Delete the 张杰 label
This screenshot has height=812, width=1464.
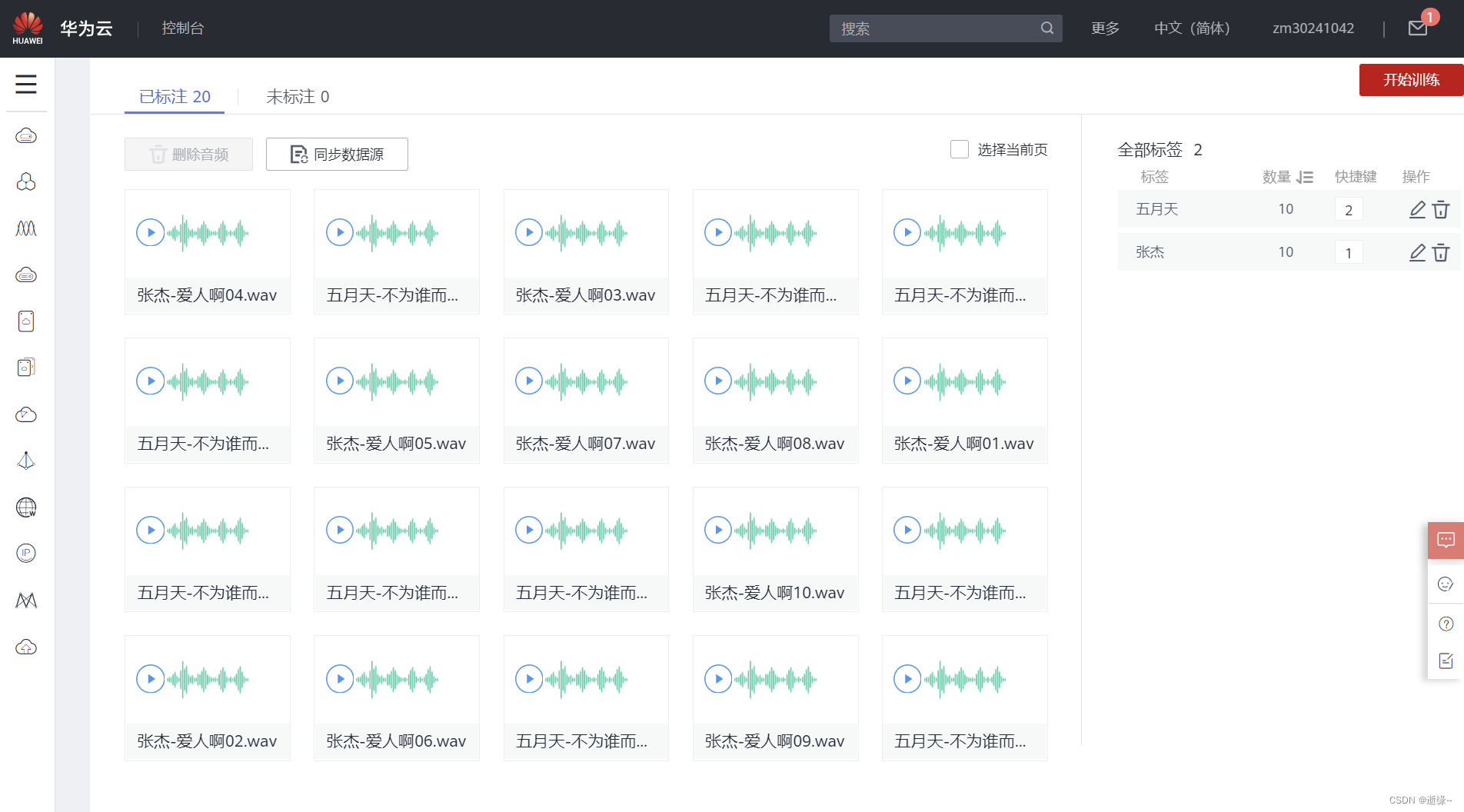[1442, 252]
